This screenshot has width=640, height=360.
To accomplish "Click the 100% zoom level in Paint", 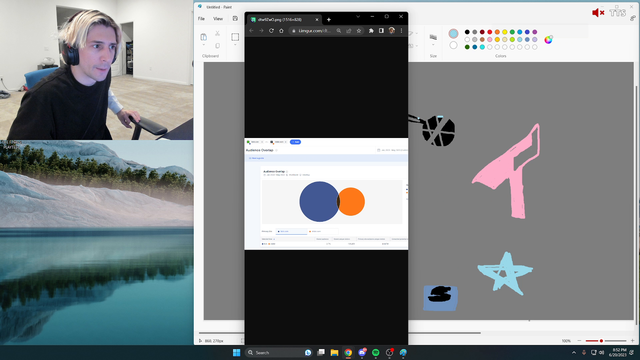I will (566, 341).
